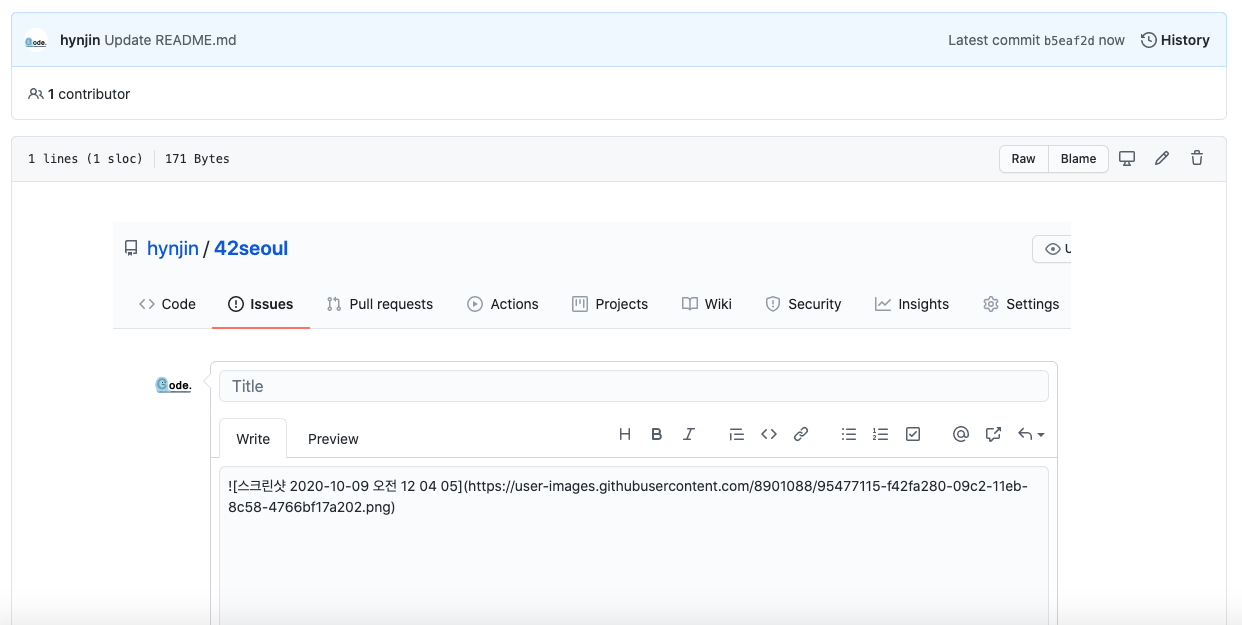The width and height of the screenshot is (1242, 625).
Task: Switch to the Settings tab
Action: [1021, 304]
